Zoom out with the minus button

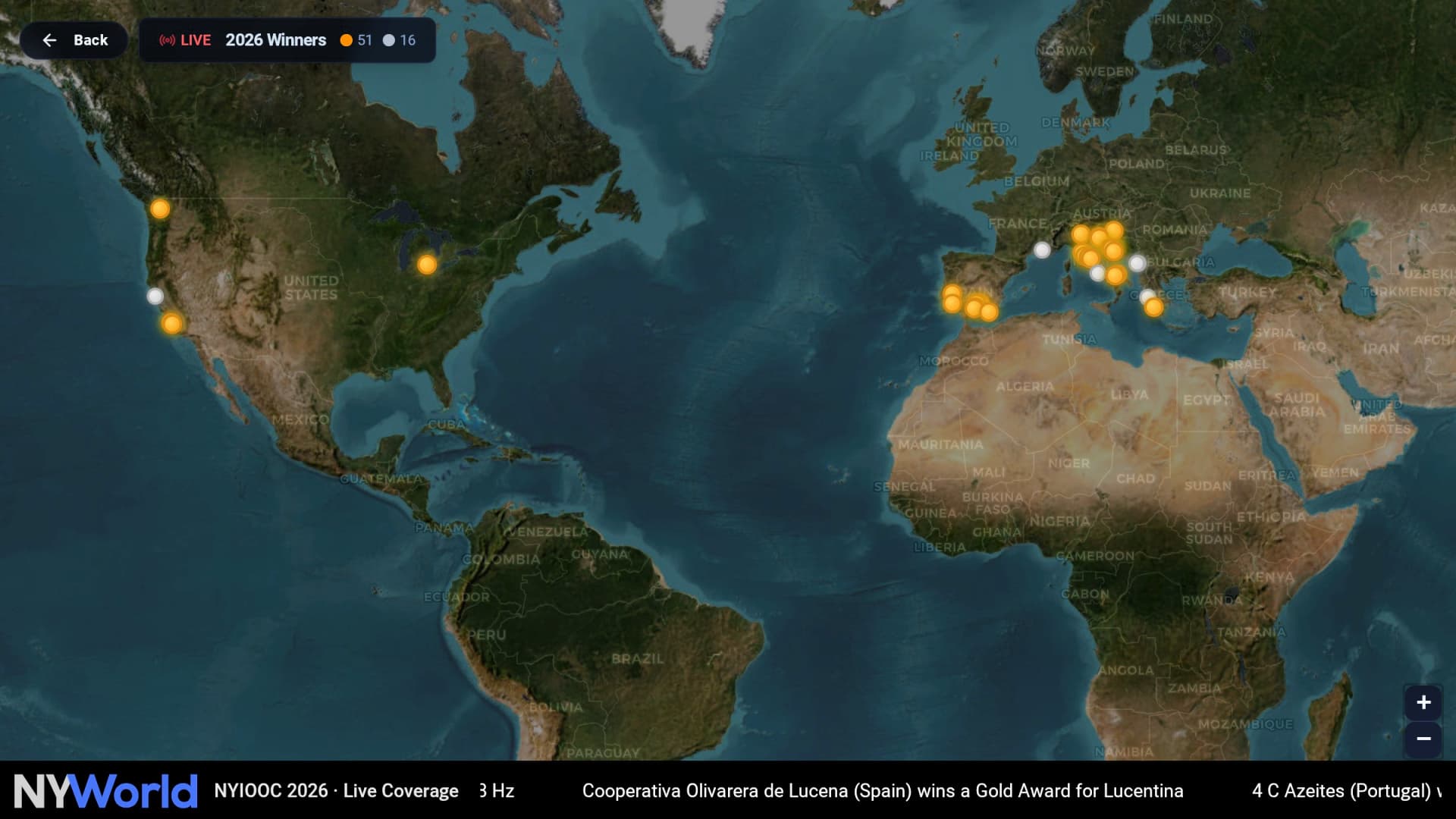click(1423, 739)
